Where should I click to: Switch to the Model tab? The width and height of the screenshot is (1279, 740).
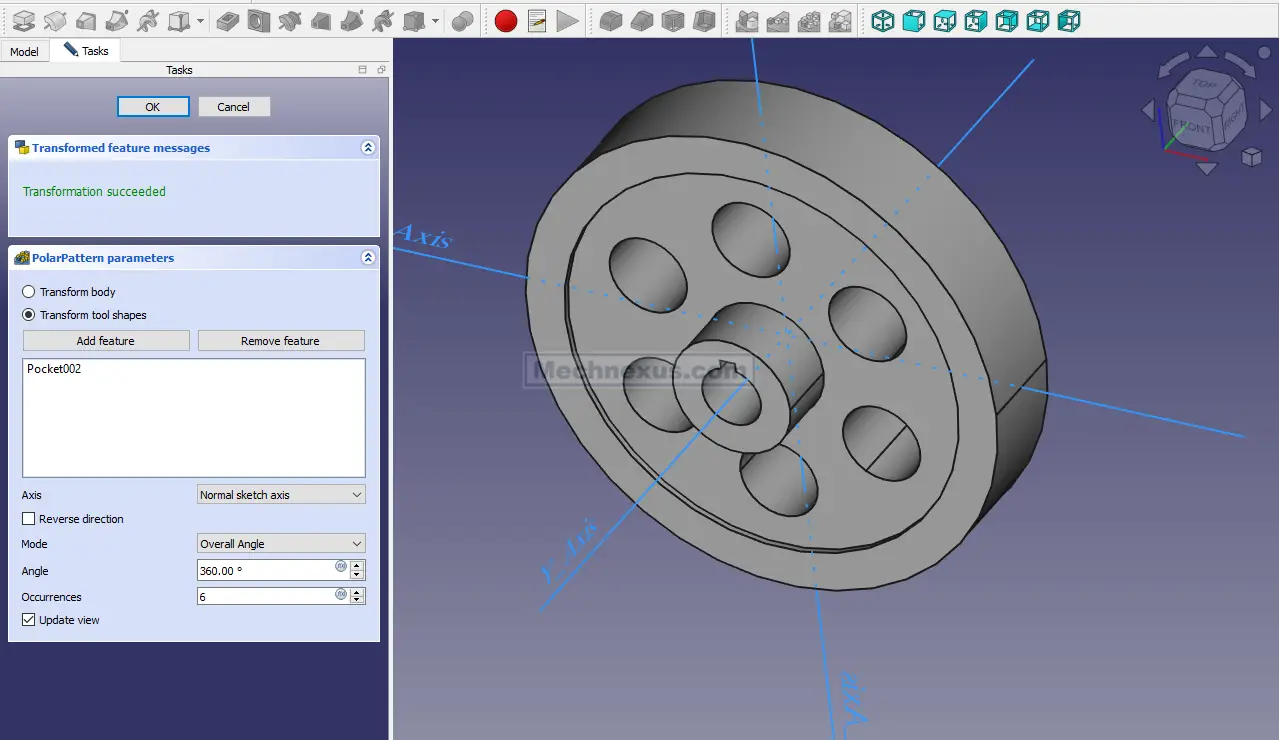[24, 51]
